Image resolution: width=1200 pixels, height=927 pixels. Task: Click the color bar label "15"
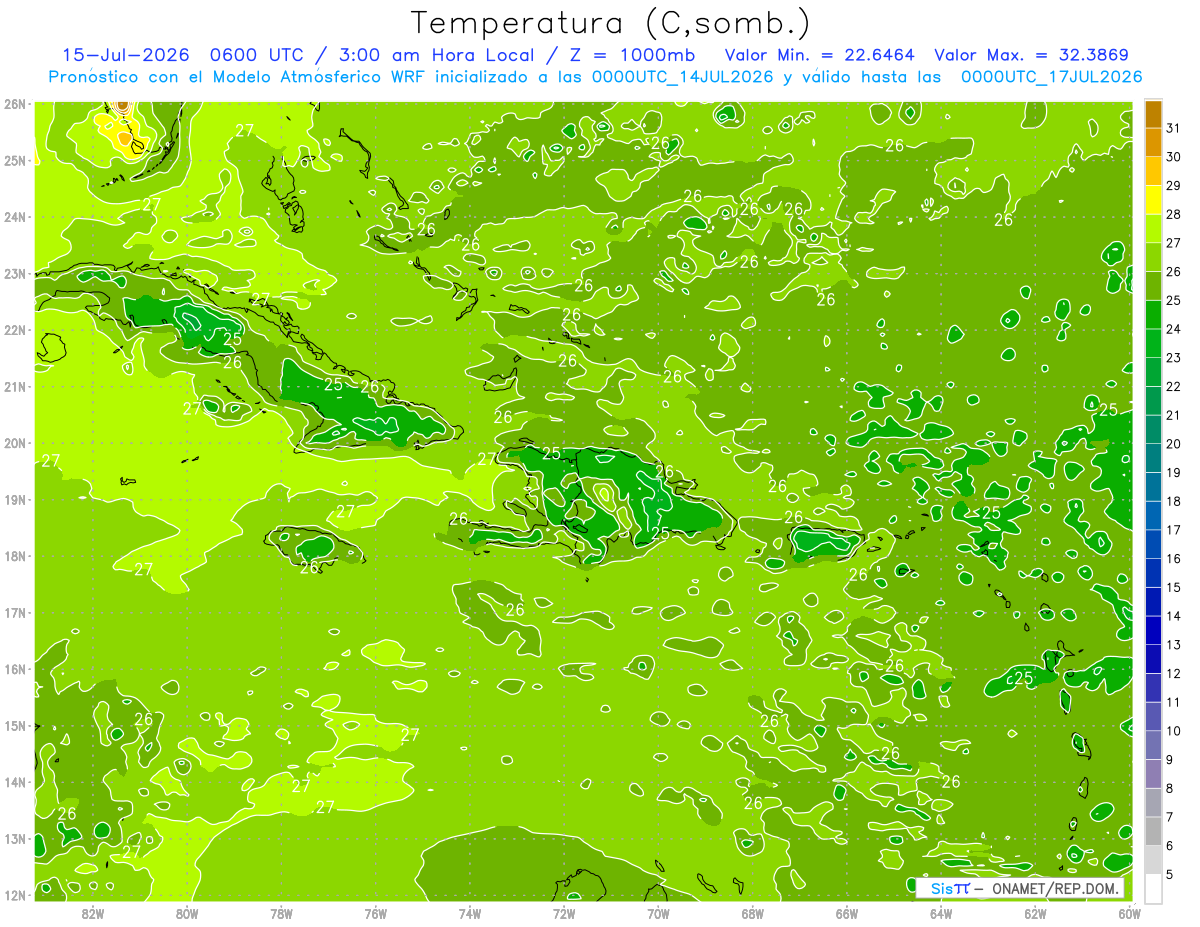1174,587
